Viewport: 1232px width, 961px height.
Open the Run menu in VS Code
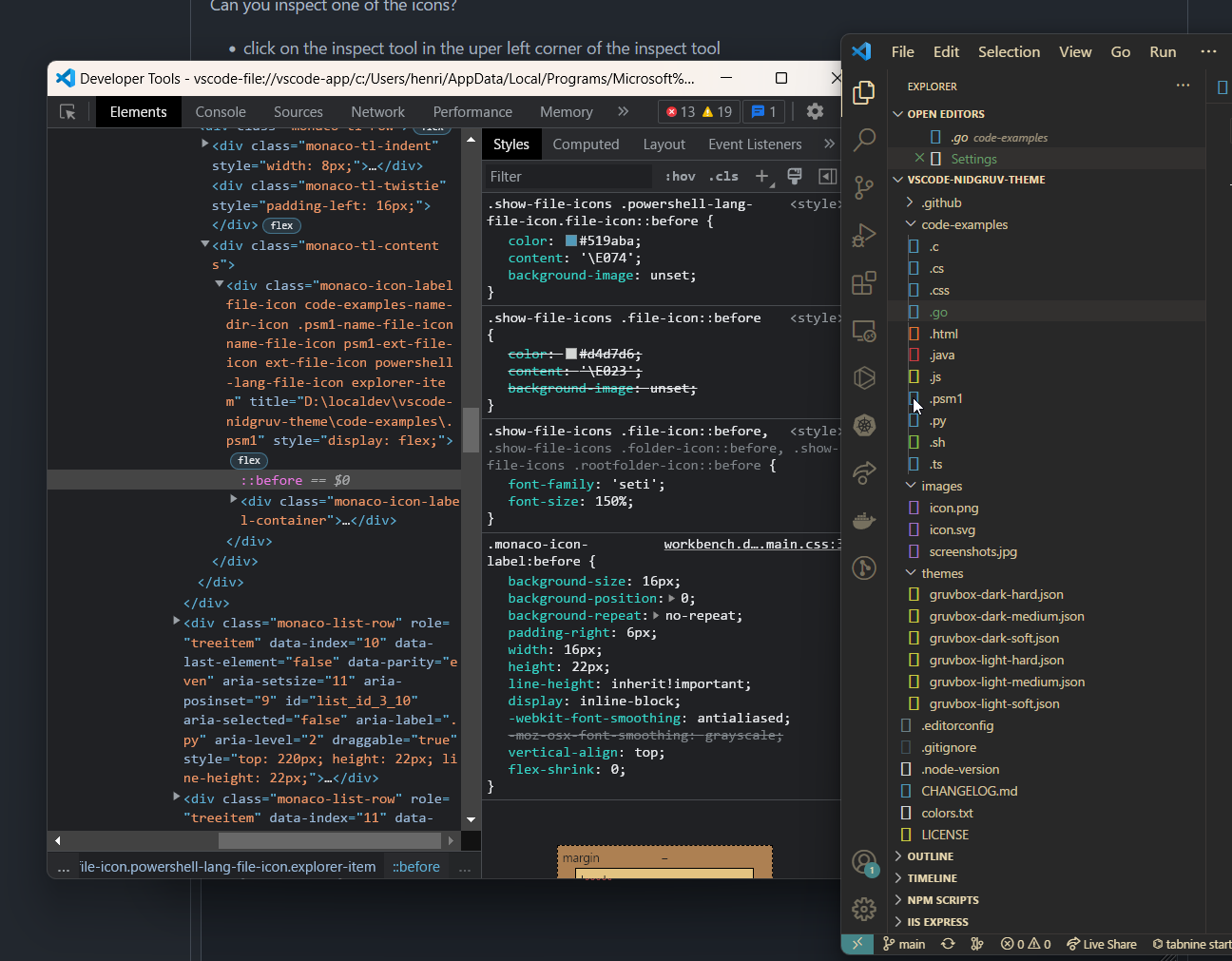coord(1163,51)
